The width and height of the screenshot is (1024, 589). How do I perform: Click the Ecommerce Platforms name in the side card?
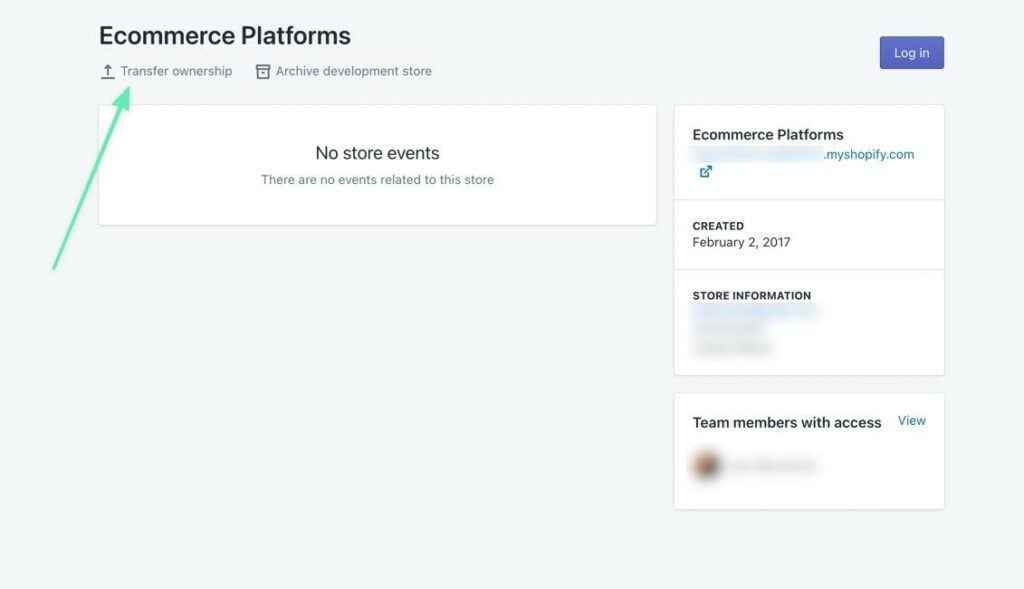click(767, 135)
